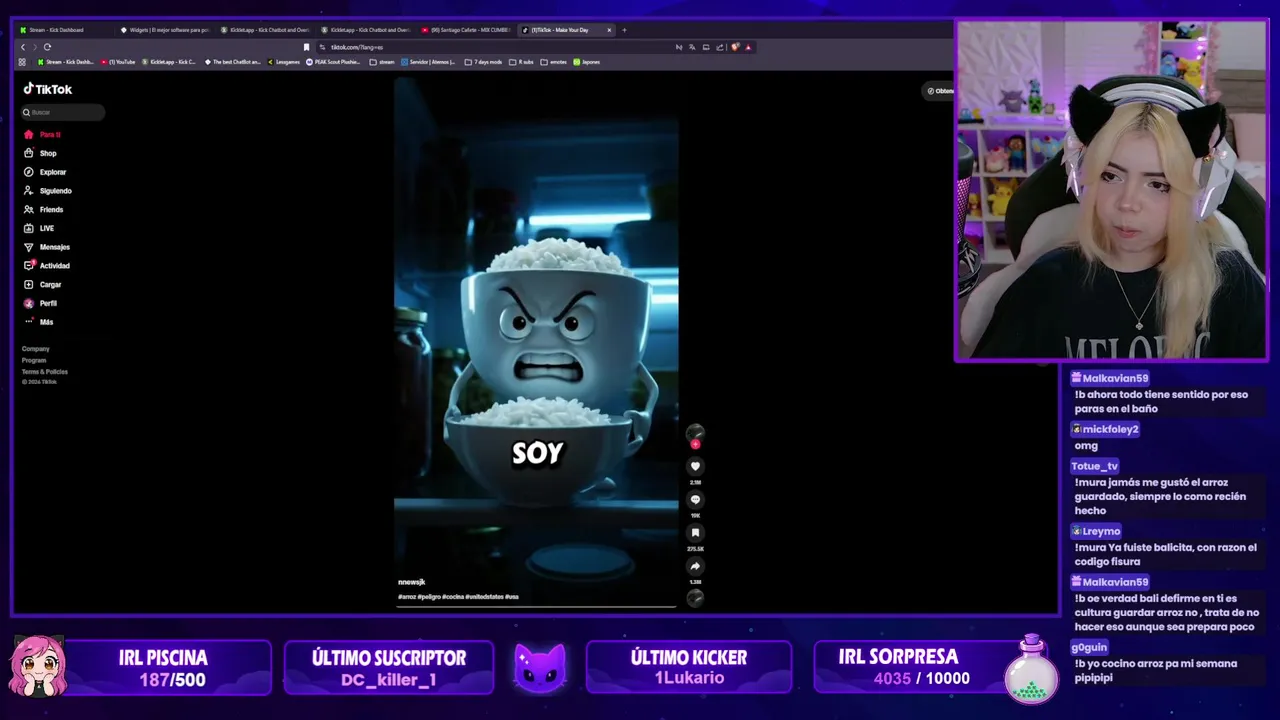Go to Explorar in the sidebar

click(46, 172)
